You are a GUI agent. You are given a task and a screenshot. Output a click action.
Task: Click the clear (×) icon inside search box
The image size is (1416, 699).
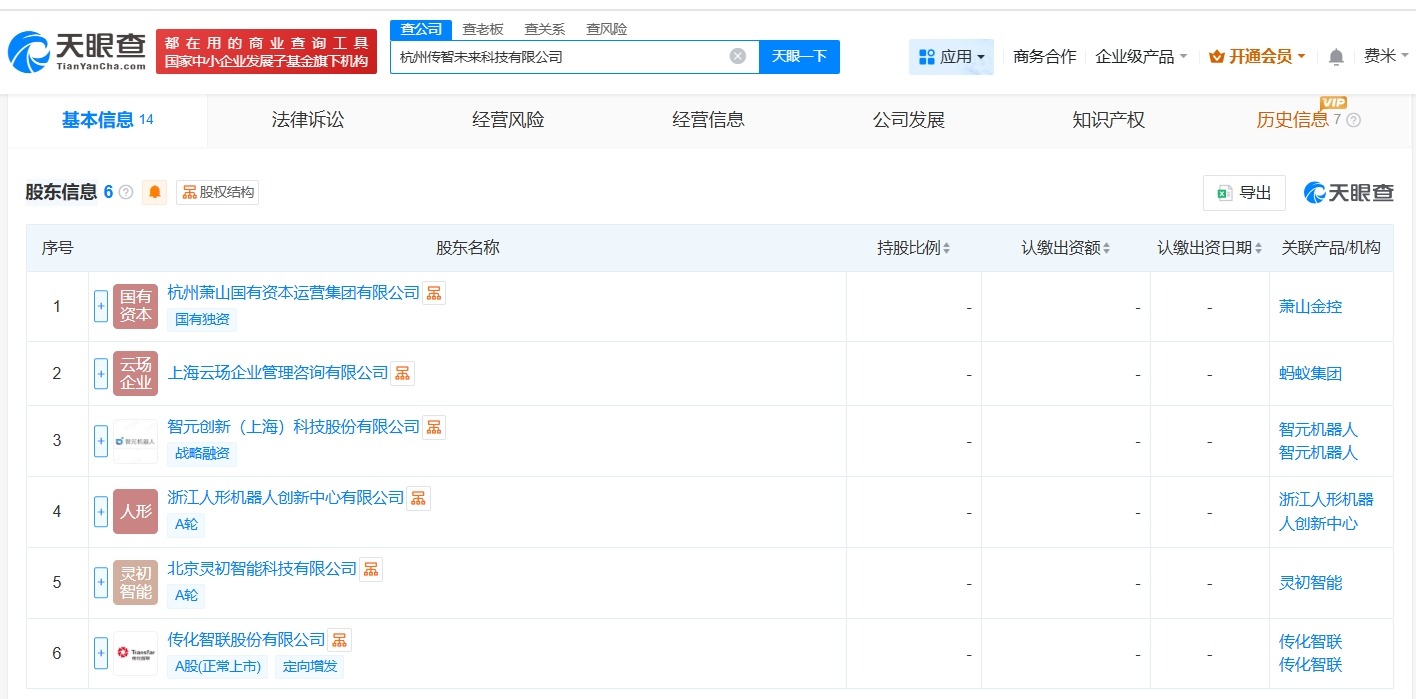[738, 56]
